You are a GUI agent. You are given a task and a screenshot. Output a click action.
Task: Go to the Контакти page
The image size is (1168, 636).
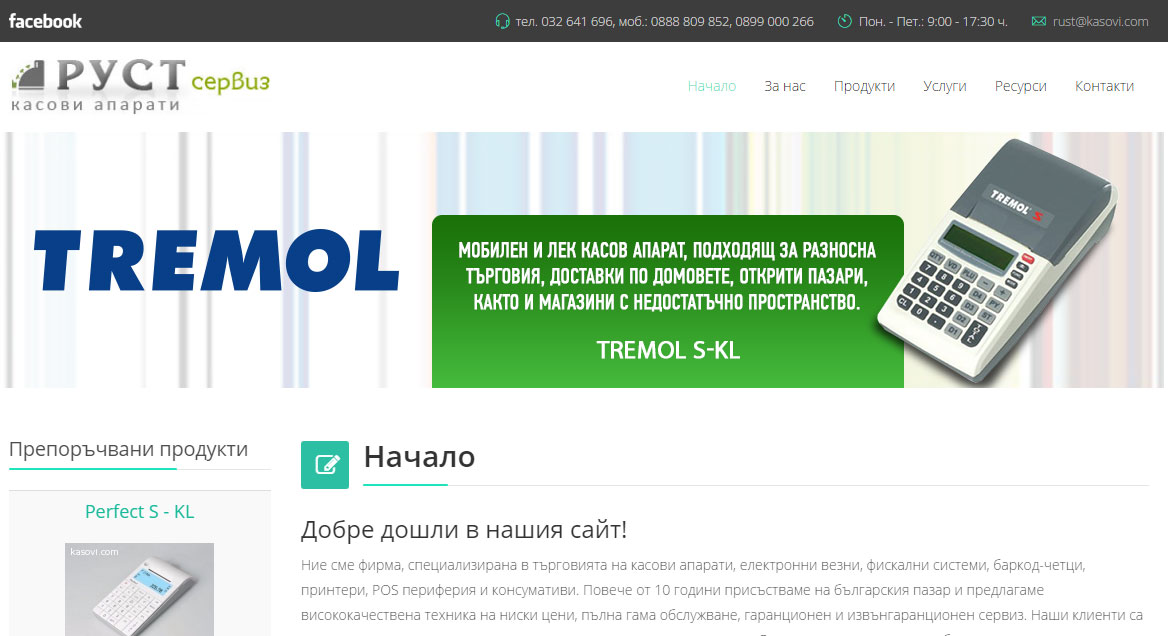(1104, 86)
